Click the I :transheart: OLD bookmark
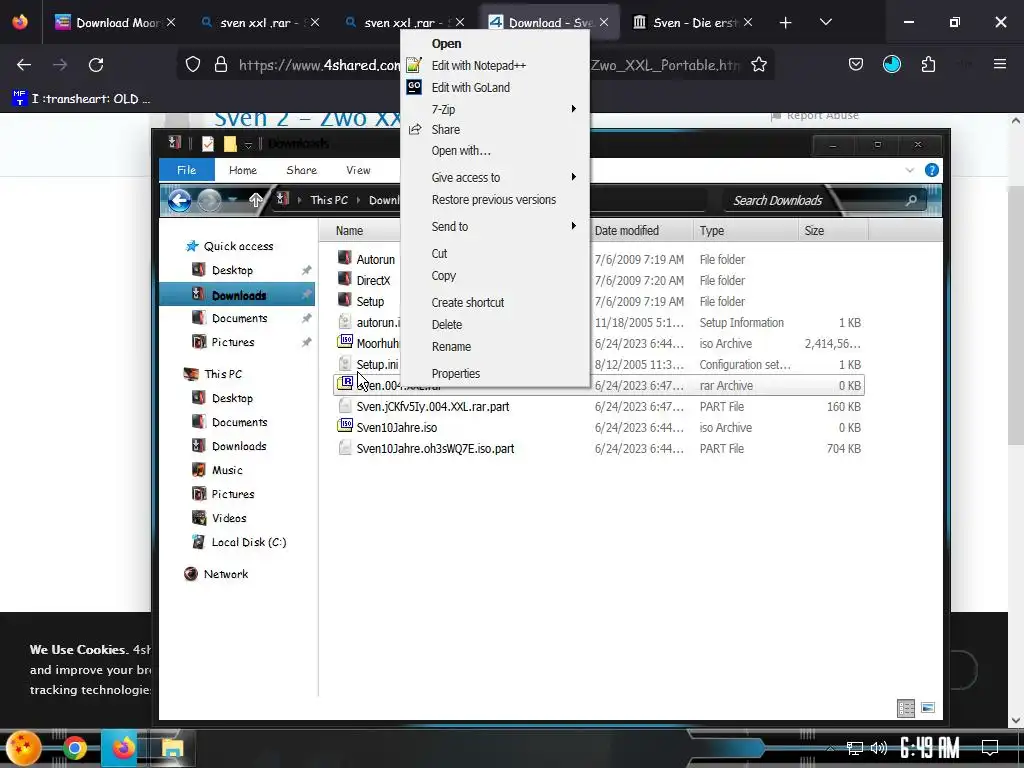This screenshot has width=1024, height=768. [x=82, y=99]
